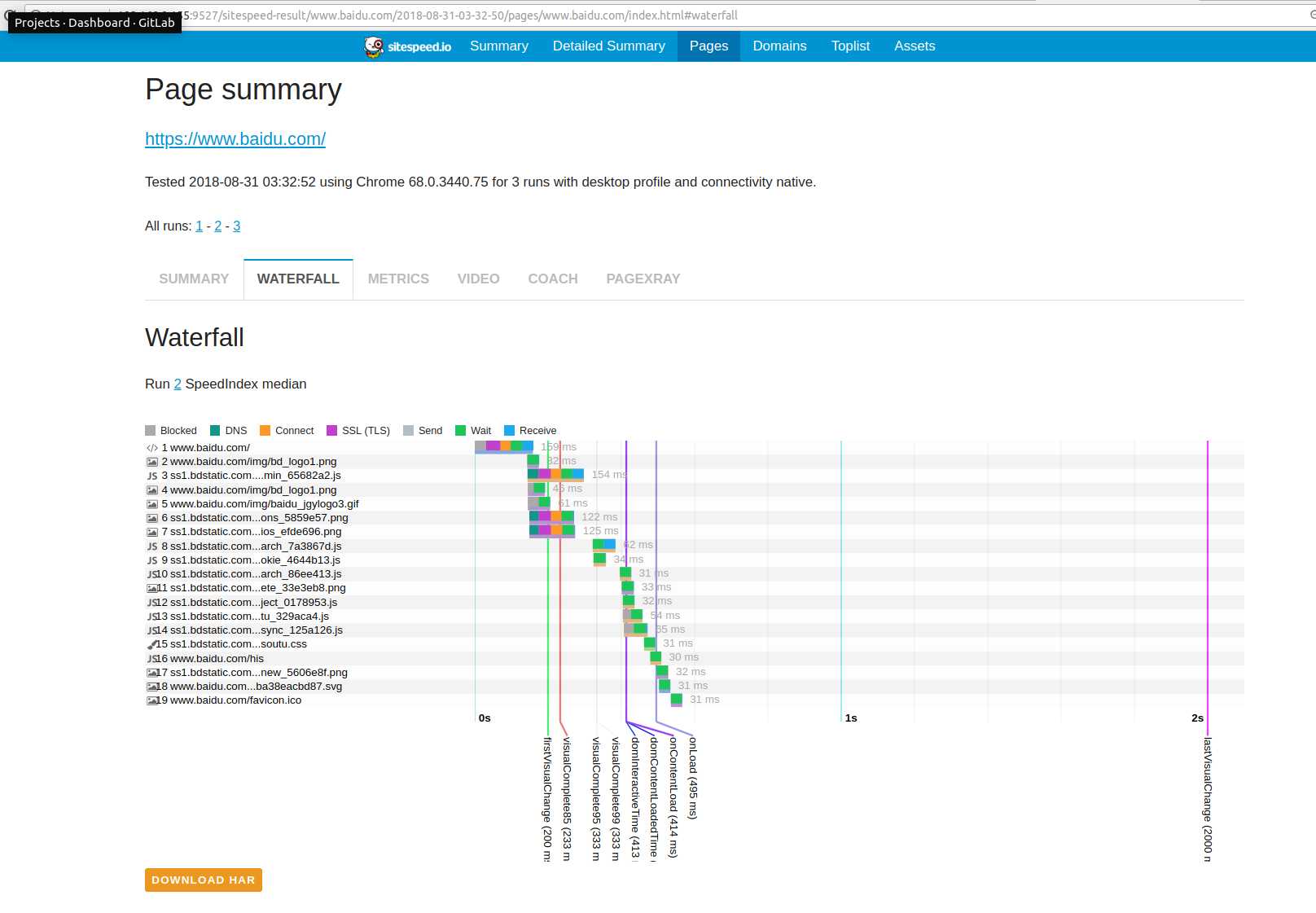Click the 125 ms timing bar of request 7

click(x=552, y=531)
